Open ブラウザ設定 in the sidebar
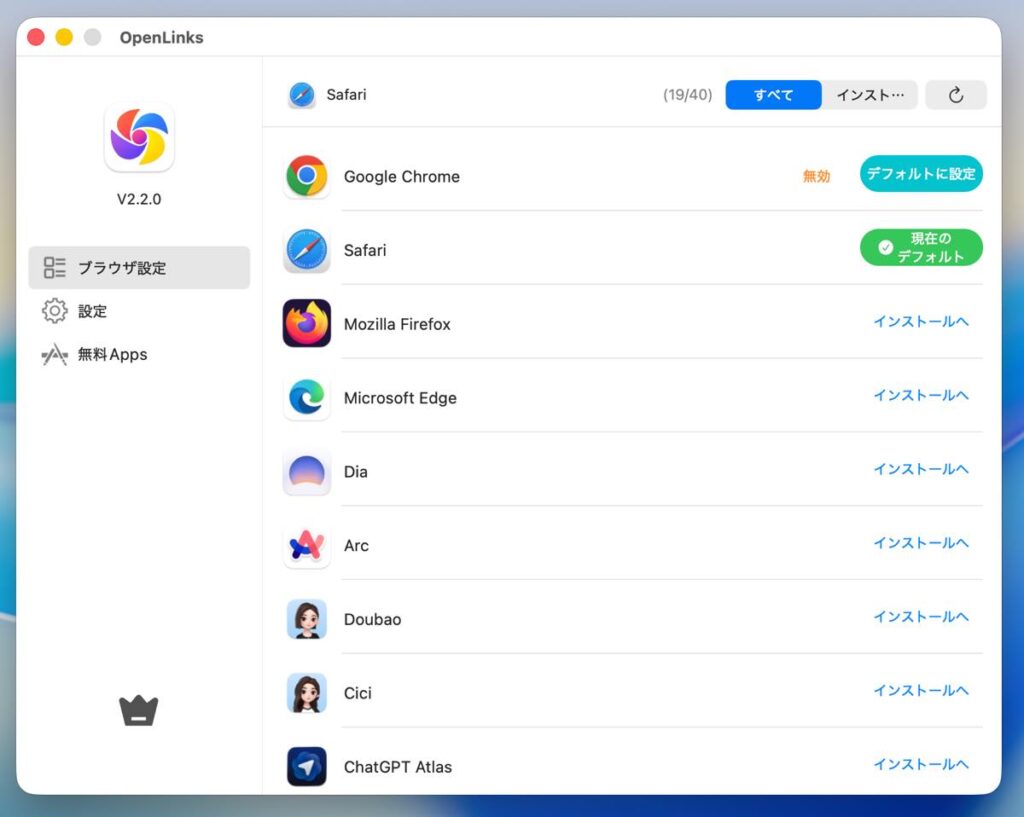 139,268
